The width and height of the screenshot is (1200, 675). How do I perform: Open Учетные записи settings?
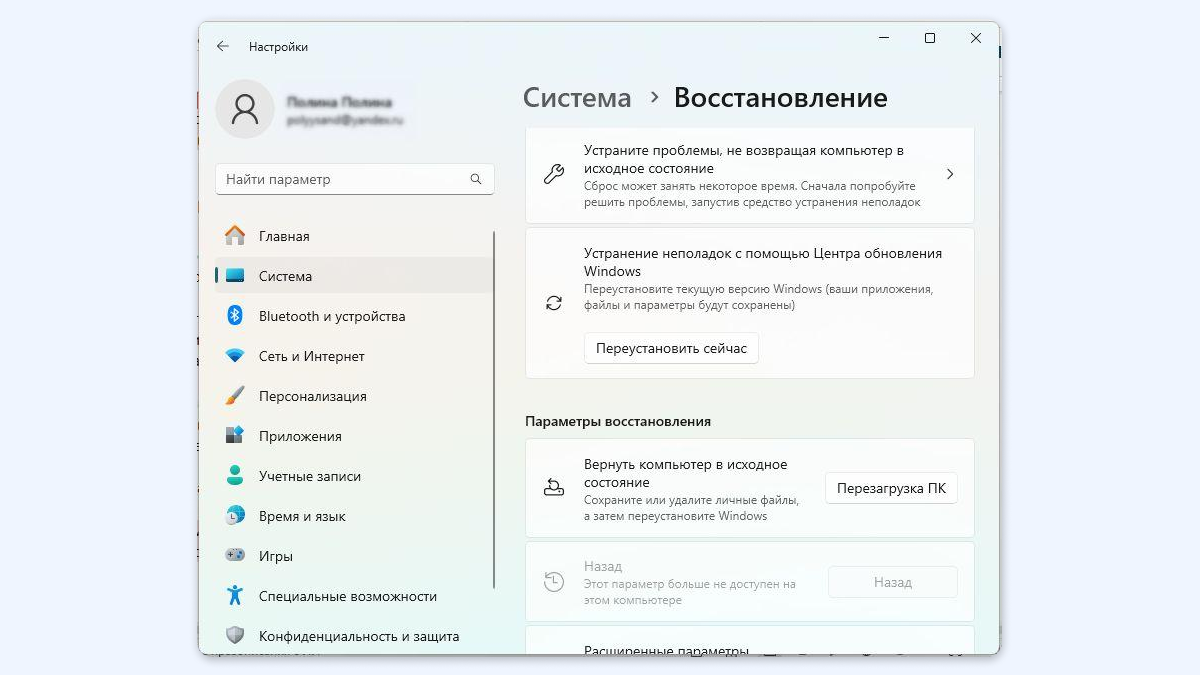pyautogui.click(x=354, y=476)
